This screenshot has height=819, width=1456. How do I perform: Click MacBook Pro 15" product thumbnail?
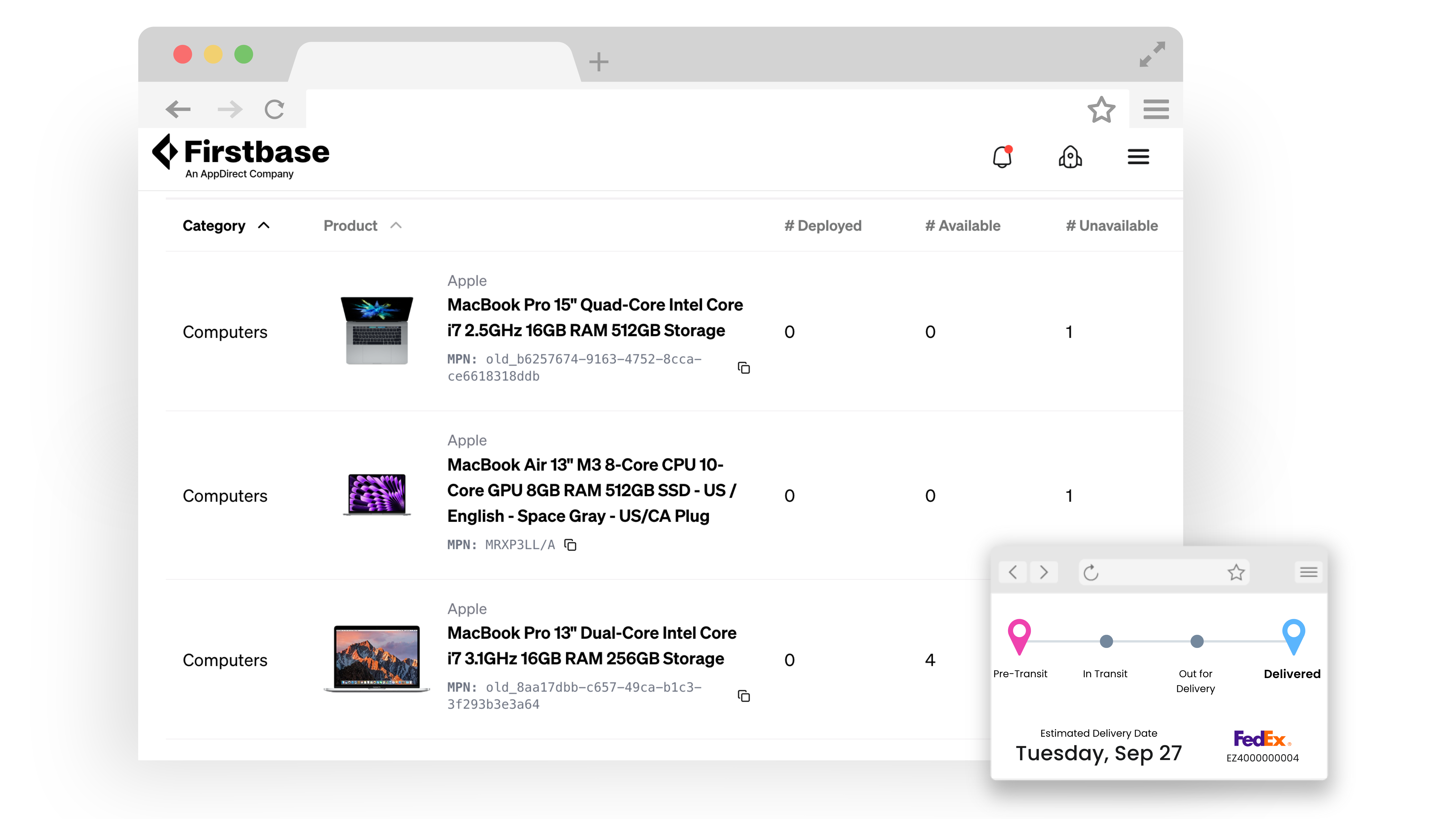[376, 331]
